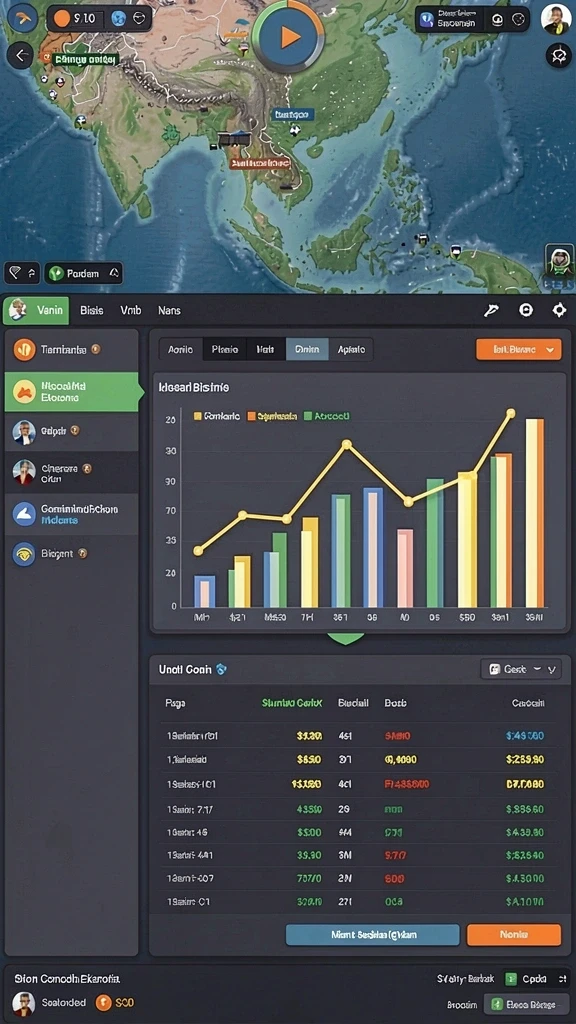576x1024 pixels.
Task: Click the orange Nonie button
Action: click(513, 935)
